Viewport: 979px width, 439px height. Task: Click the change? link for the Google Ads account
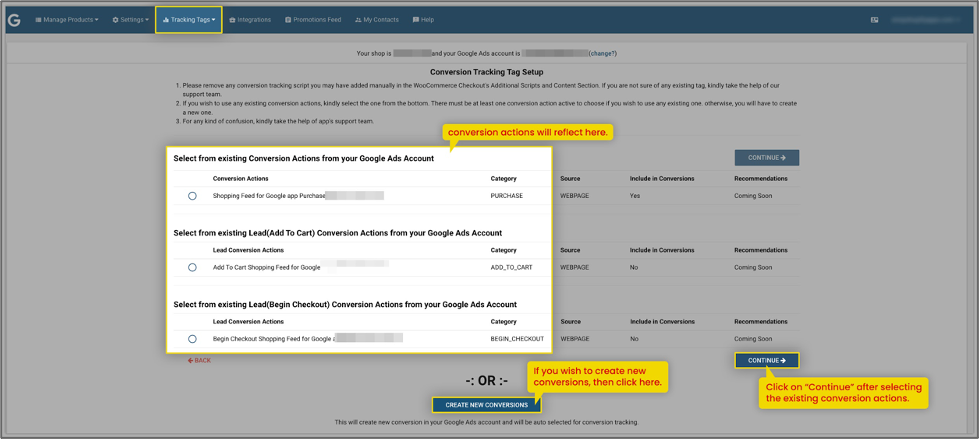[x=603, y=54]
